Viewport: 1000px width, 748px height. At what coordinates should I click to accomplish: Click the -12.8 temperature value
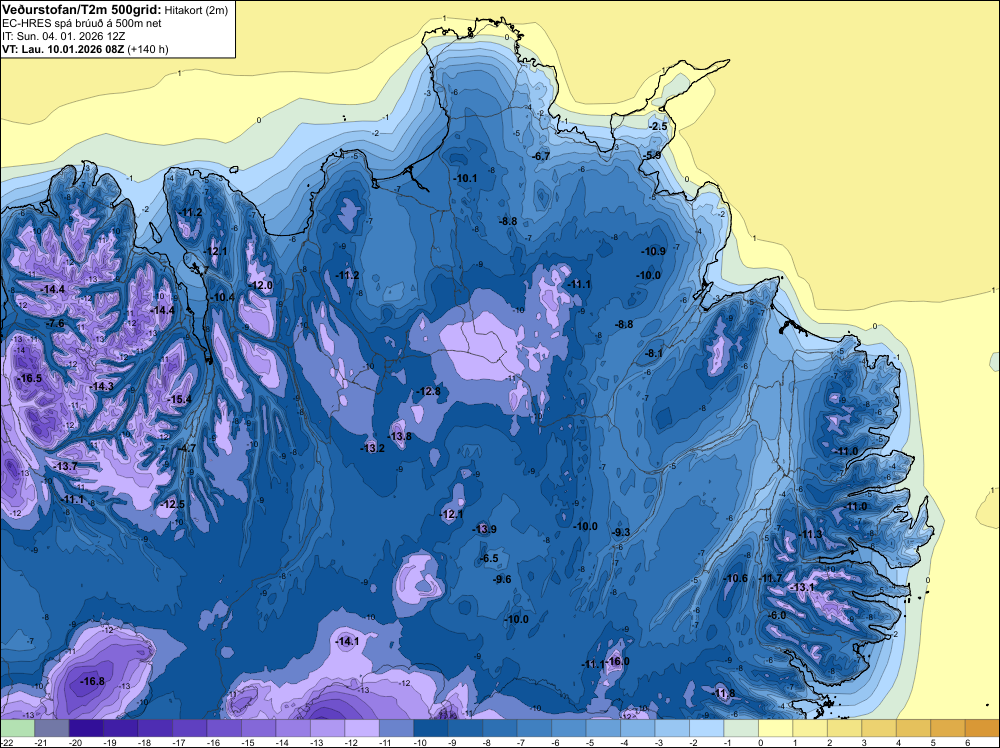tap(428, 391)
